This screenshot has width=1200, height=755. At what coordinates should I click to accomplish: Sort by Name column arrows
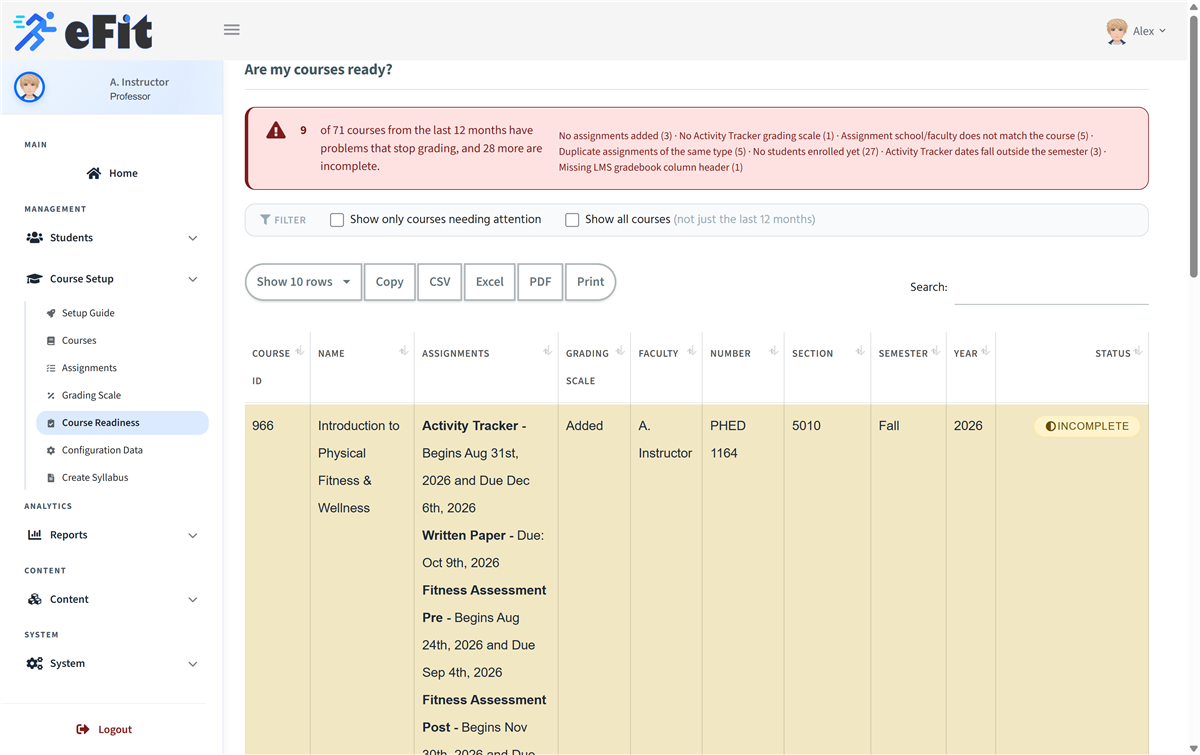(403, 351)
